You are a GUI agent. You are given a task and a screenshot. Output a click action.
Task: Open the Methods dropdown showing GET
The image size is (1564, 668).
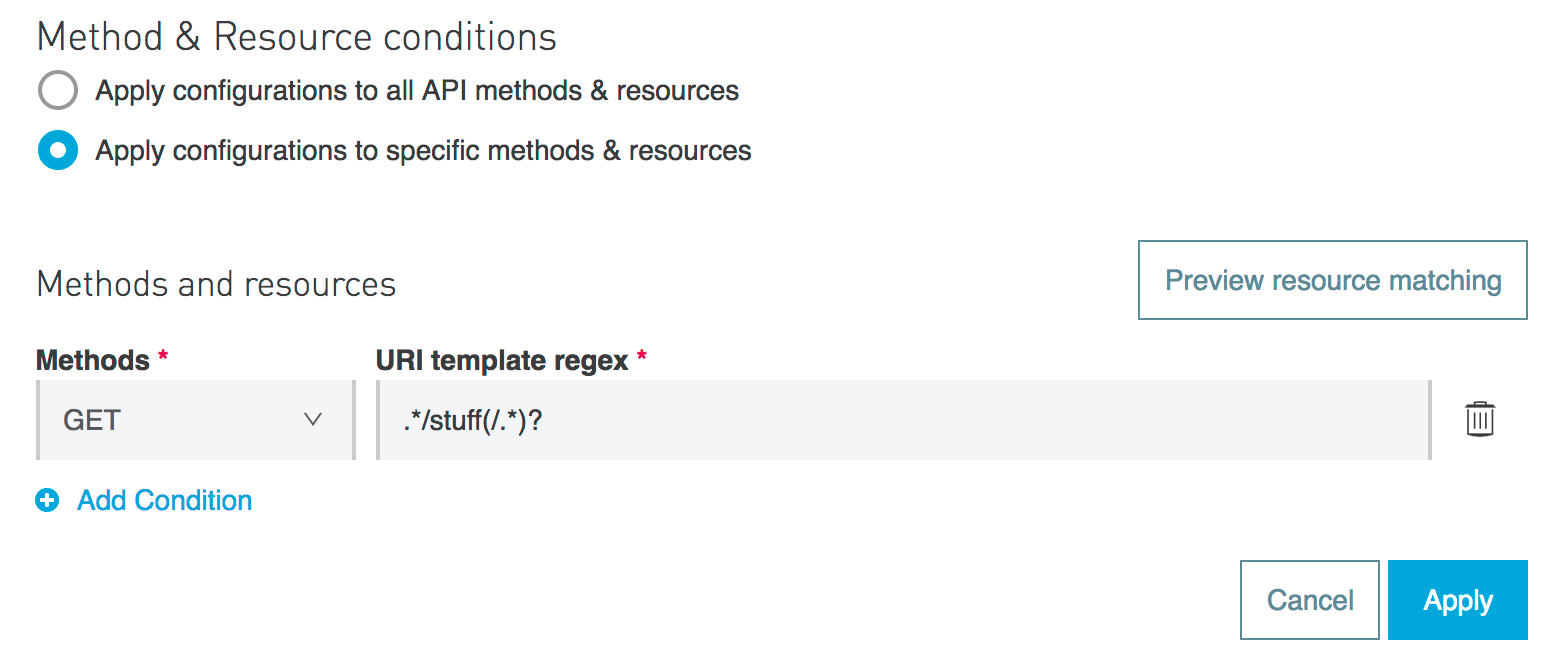click(x=195, y=419)
